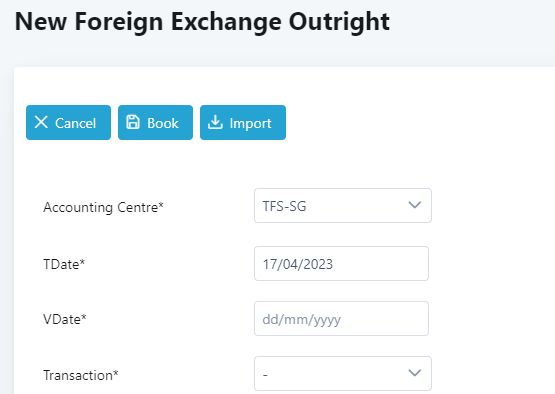Viewport: 555px width, 394px height.
Task: Click into the VDate dd/mm/yyyy field
Action: [x=341, y=319]
